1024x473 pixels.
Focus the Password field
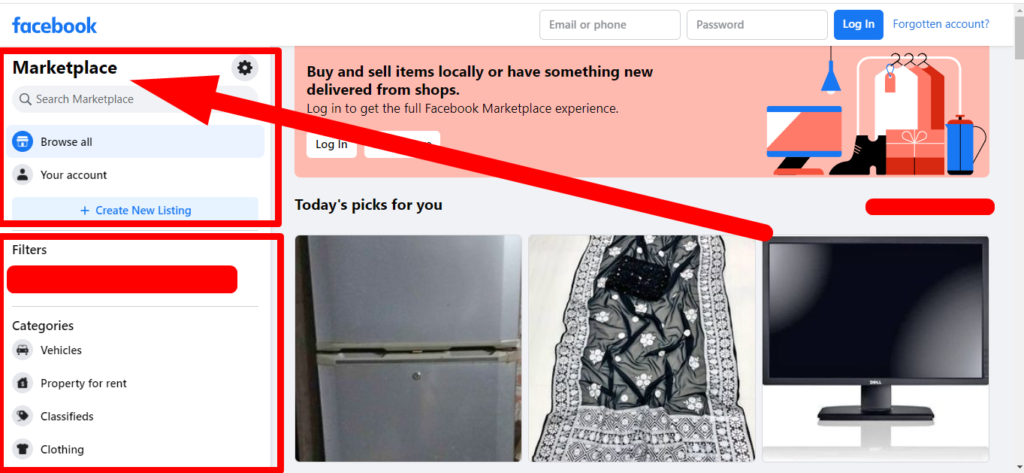pos(757,25)
